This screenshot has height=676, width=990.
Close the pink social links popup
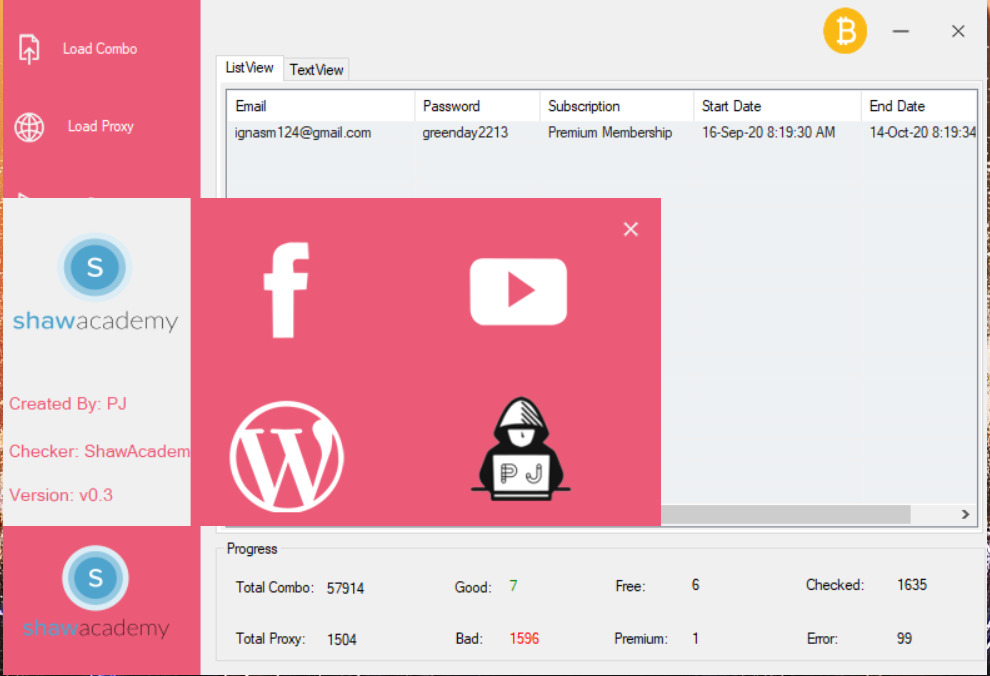(631, 229)
